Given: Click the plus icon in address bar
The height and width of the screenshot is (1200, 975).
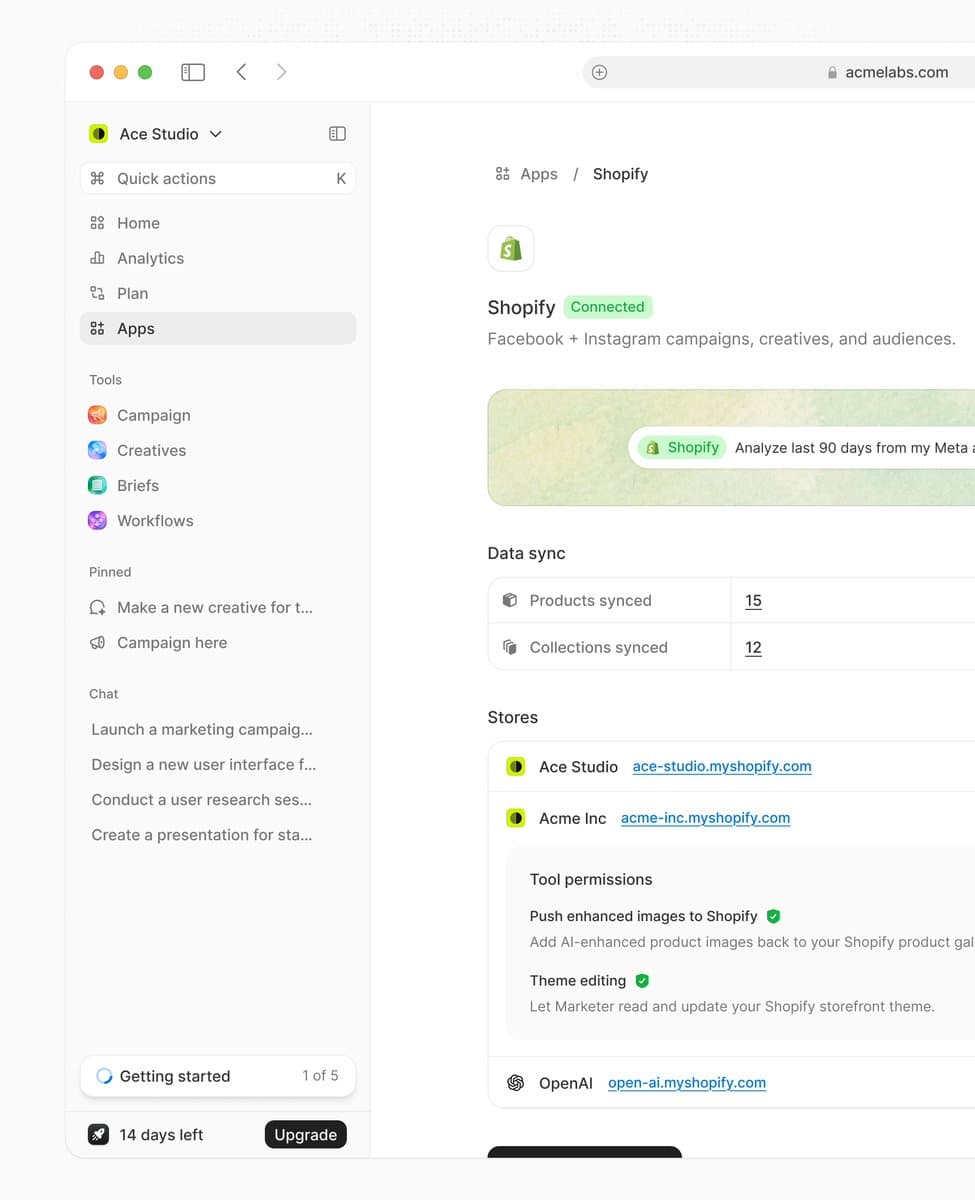Looking at the screenshot, I should click(600, 72).
